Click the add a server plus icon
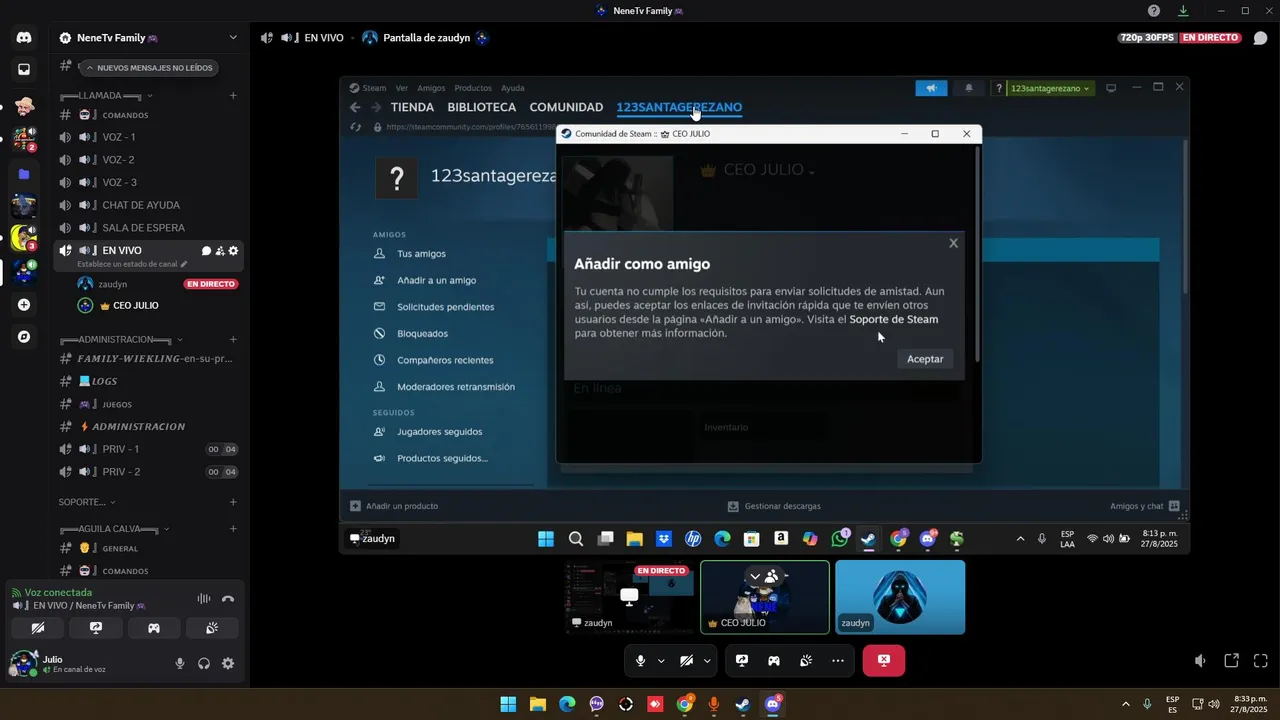The width and height of the screenshot is (1280, 720). (24, 305)
